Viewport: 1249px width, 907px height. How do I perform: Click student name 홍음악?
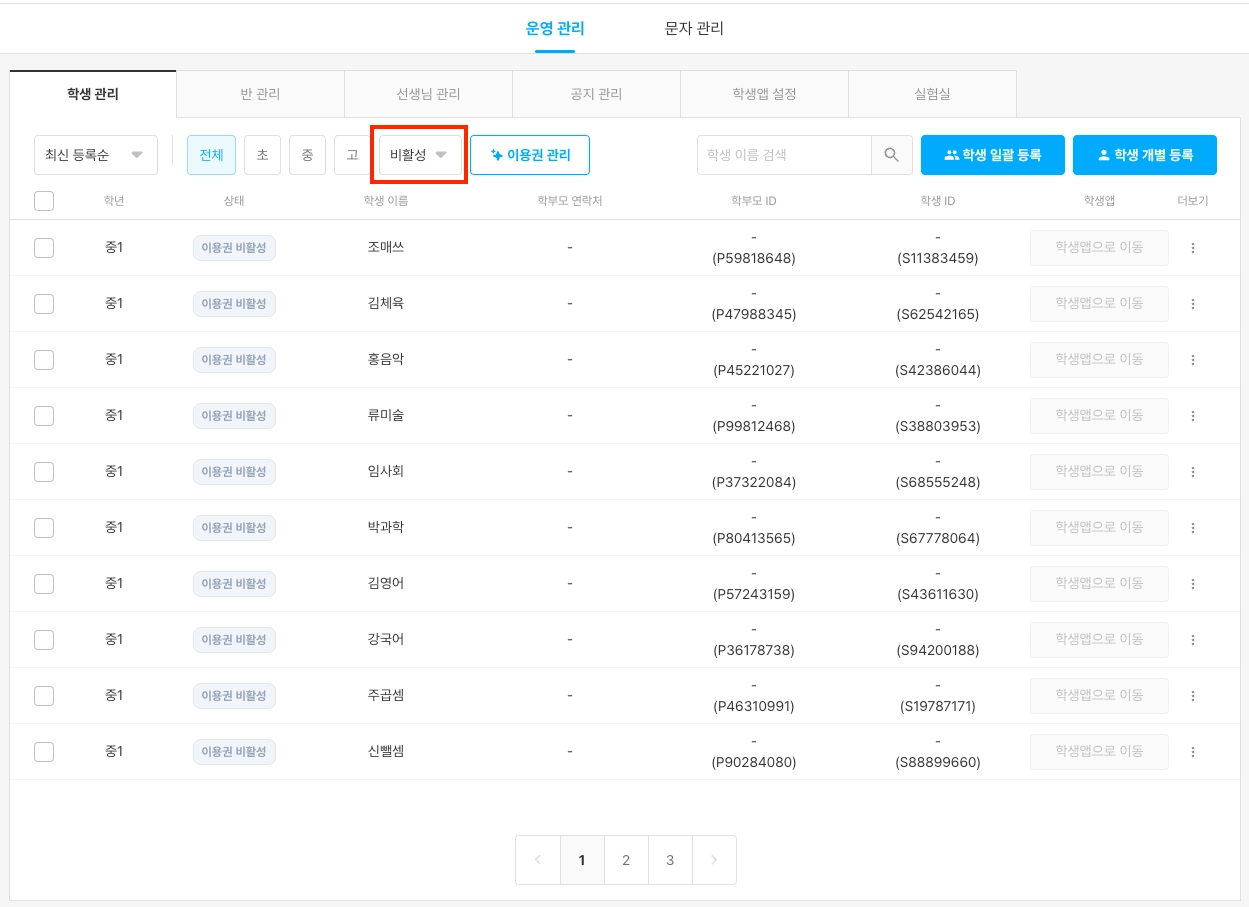point(386,359)
